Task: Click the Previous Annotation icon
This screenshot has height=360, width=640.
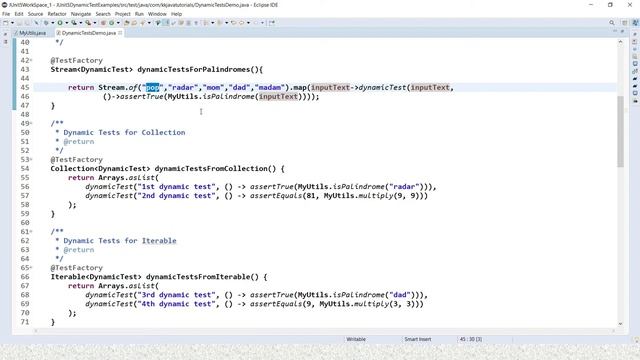Action: click(x=220, y=23)
